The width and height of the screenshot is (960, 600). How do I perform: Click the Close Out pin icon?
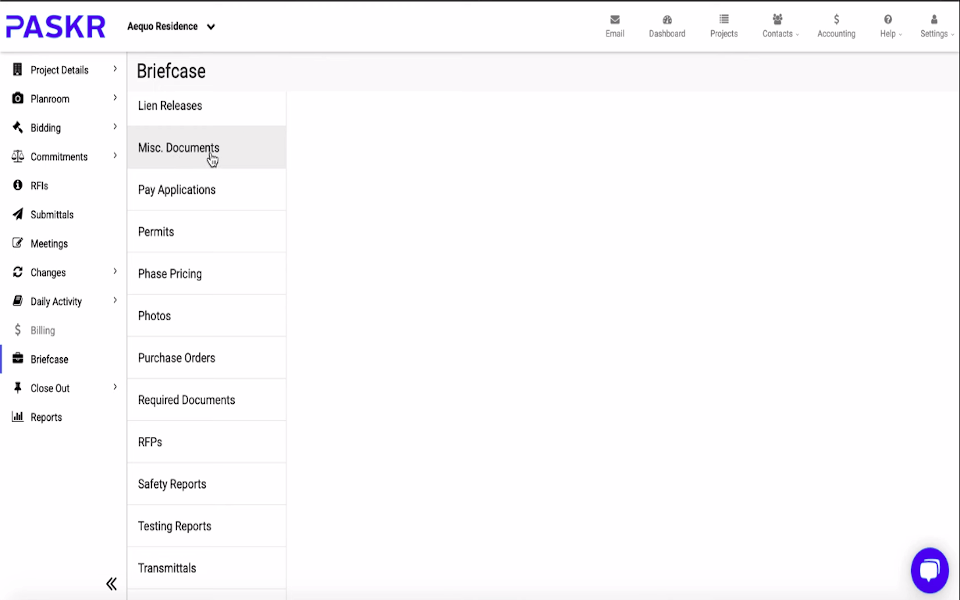pyautogui.click(x=17, y=388)
